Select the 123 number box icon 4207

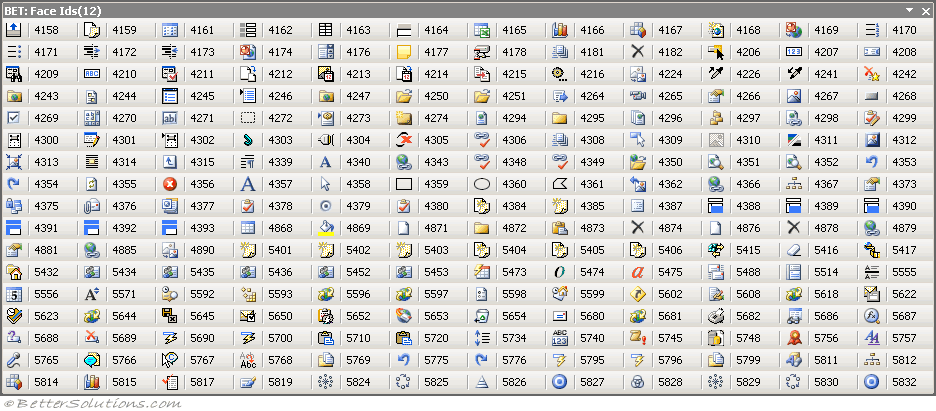click(793, 52)
